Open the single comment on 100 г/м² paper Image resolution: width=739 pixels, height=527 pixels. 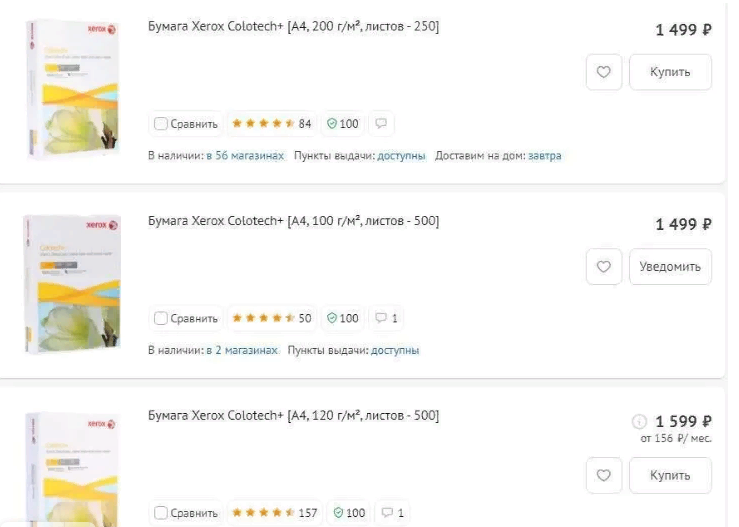point(386,318)
